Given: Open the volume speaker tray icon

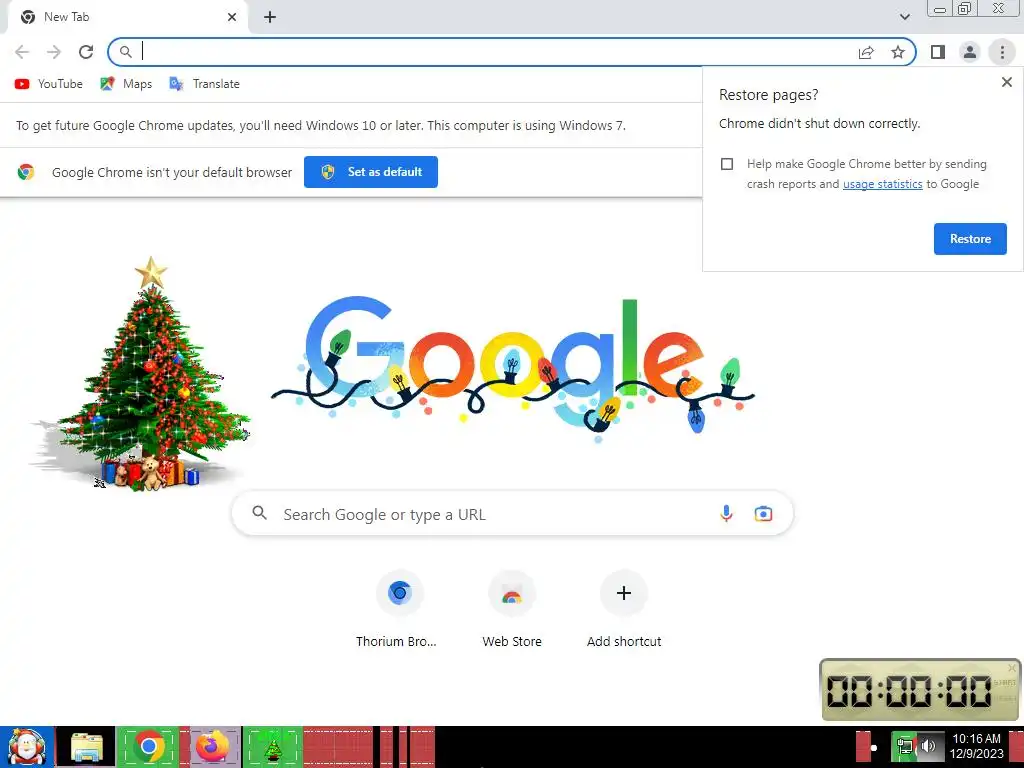Looking at the screenshot, I should [x=928, y=747].
